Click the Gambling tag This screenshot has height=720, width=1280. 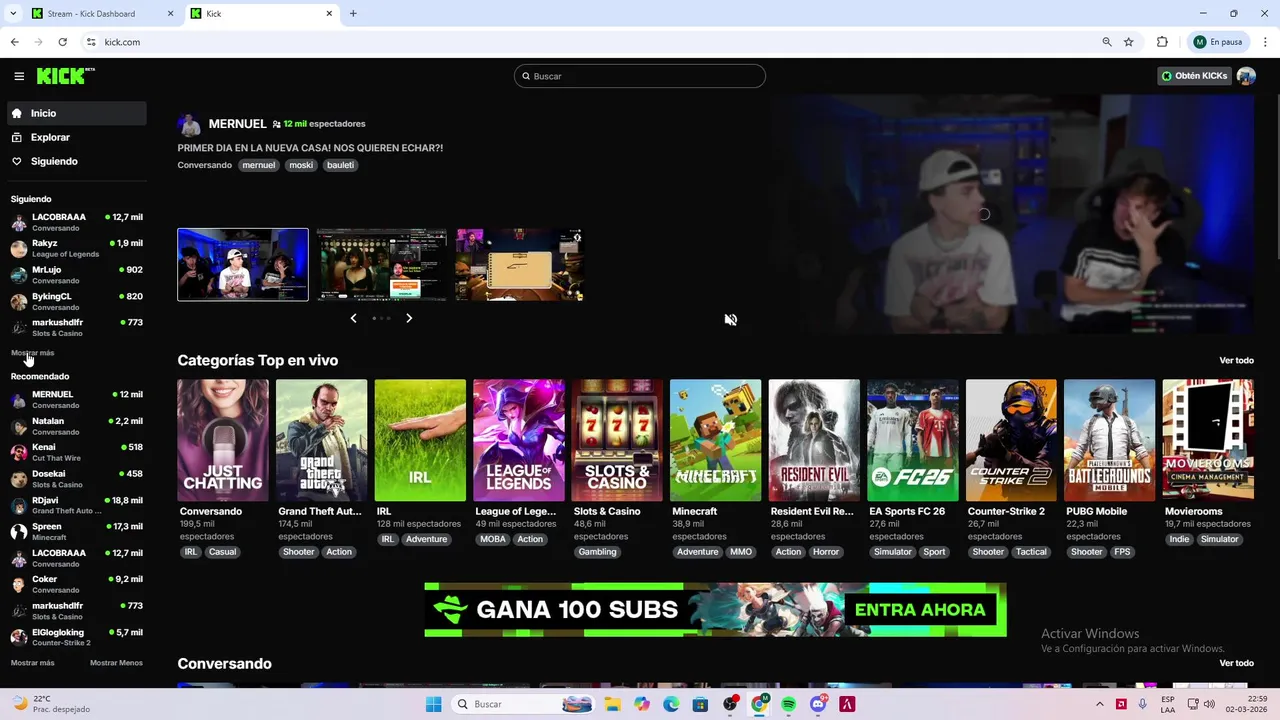[x=597, y=552]
